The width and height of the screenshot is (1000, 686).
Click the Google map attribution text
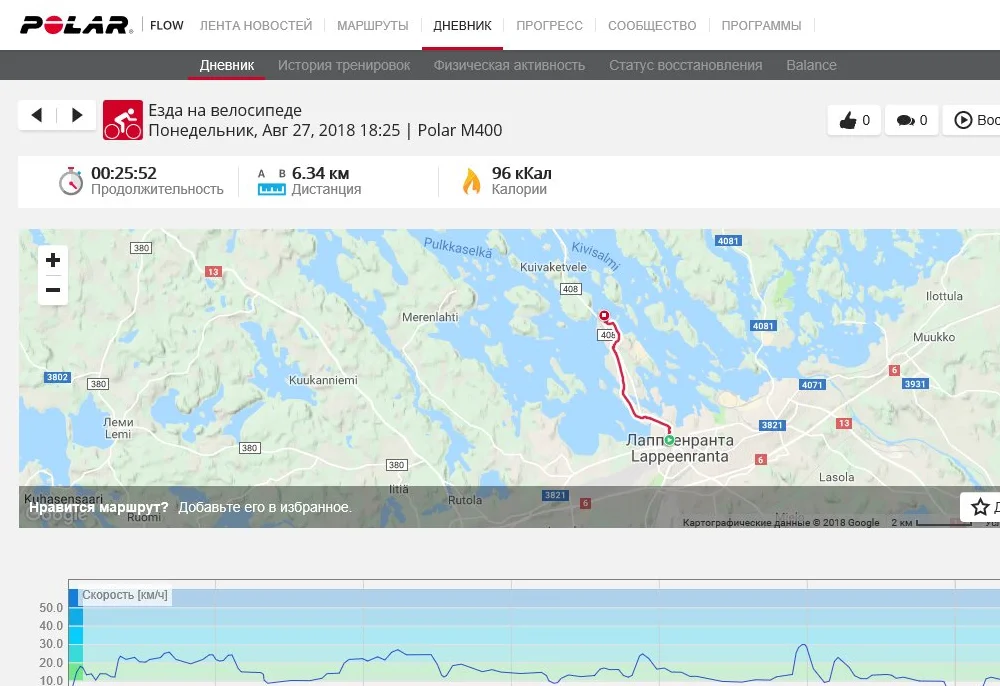(x=781, y=522)
